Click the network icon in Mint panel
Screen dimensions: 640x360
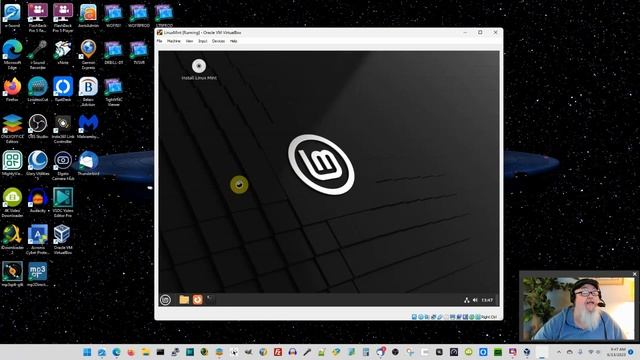pos(467,300)
